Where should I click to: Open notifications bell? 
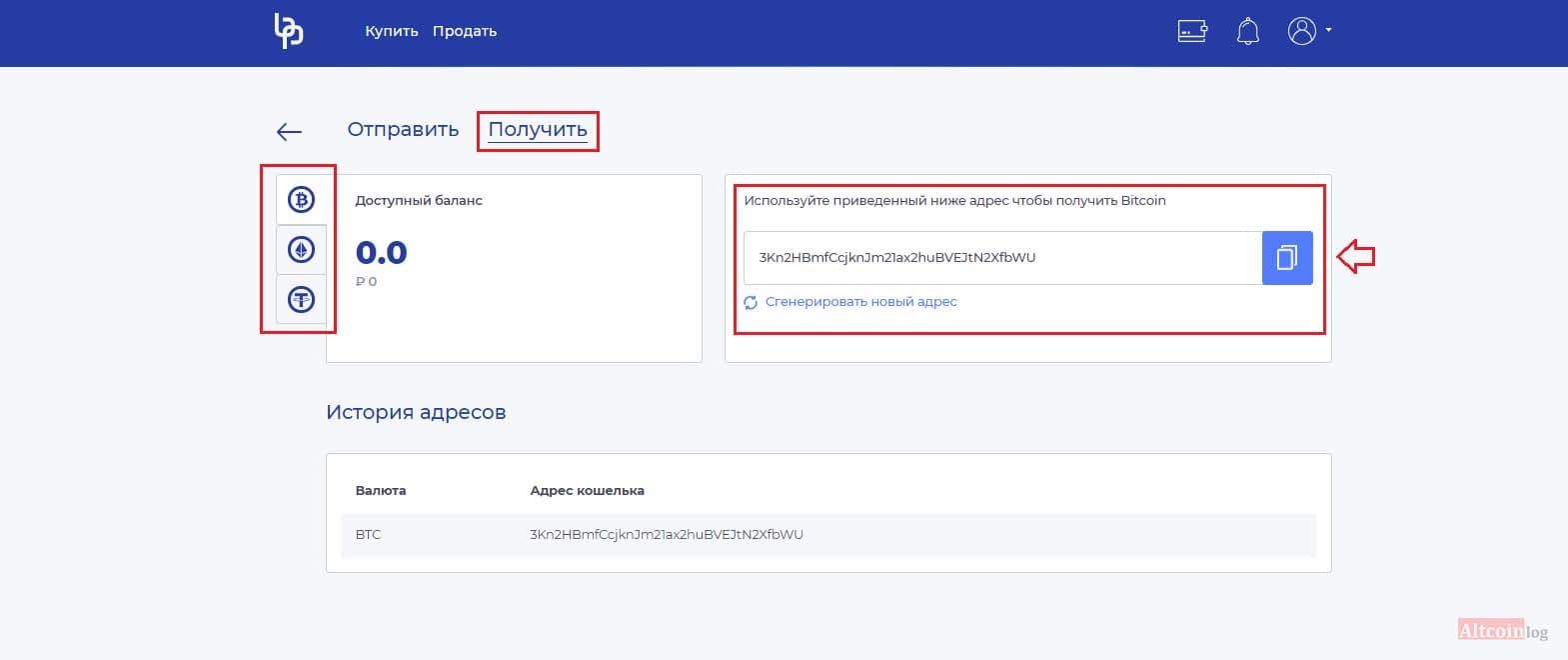pyautogui.click(x=1248, y=31)
